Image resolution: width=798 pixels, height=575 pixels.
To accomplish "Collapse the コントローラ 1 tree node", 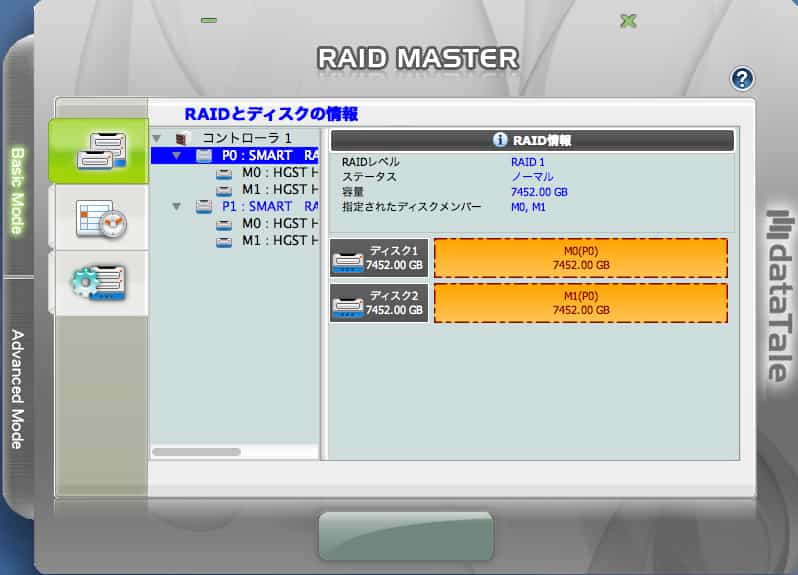I will (157, 138).
